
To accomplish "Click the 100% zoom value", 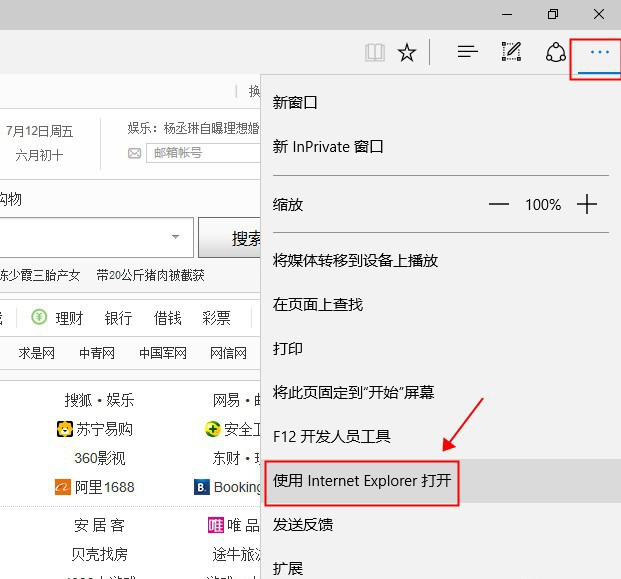I will pyautogui.click(x=543, y=205).
